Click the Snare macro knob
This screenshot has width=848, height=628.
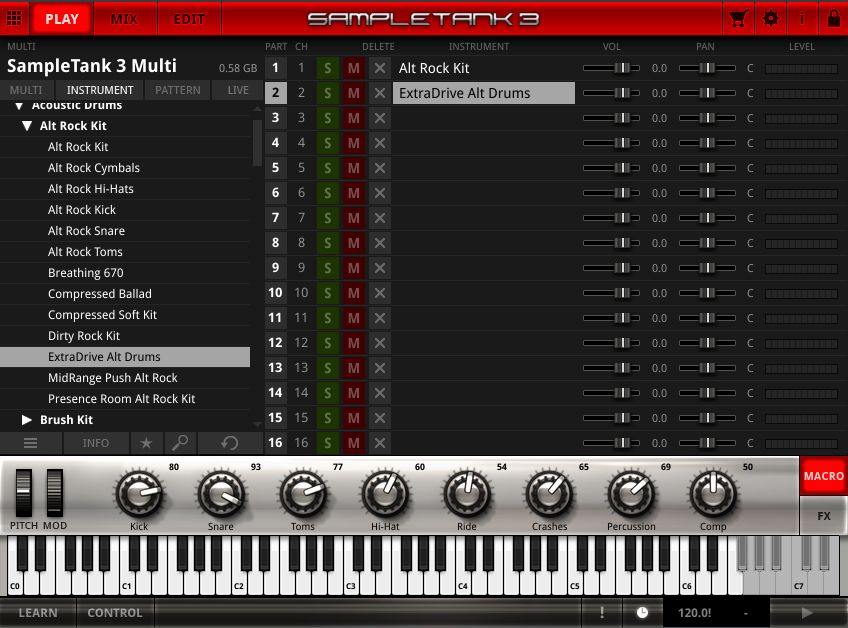point(221,493)
